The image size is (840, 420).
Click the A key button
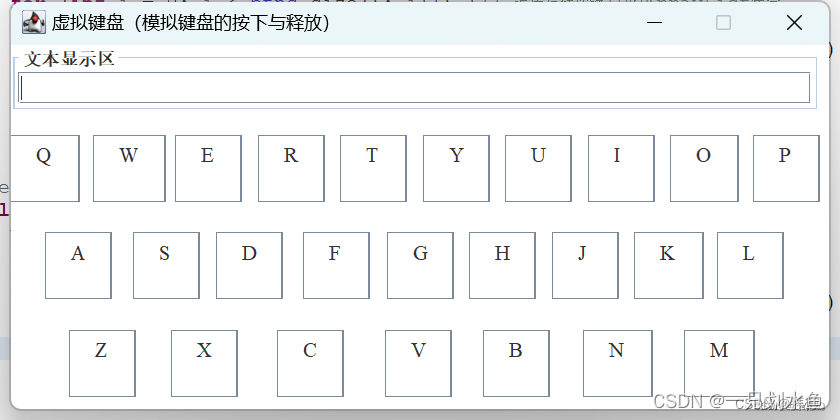point(78,265)
